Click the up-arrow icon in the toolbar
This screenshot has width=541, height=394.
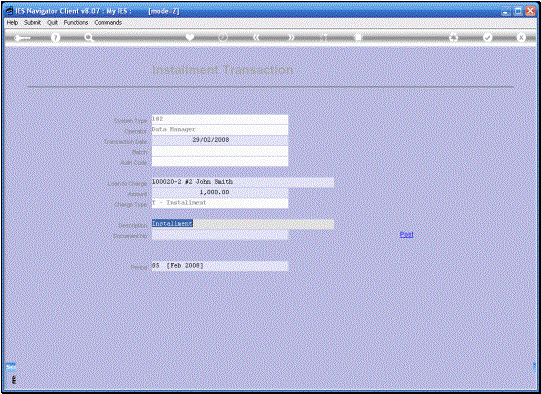pyautogui.click(x=324, y=37)
